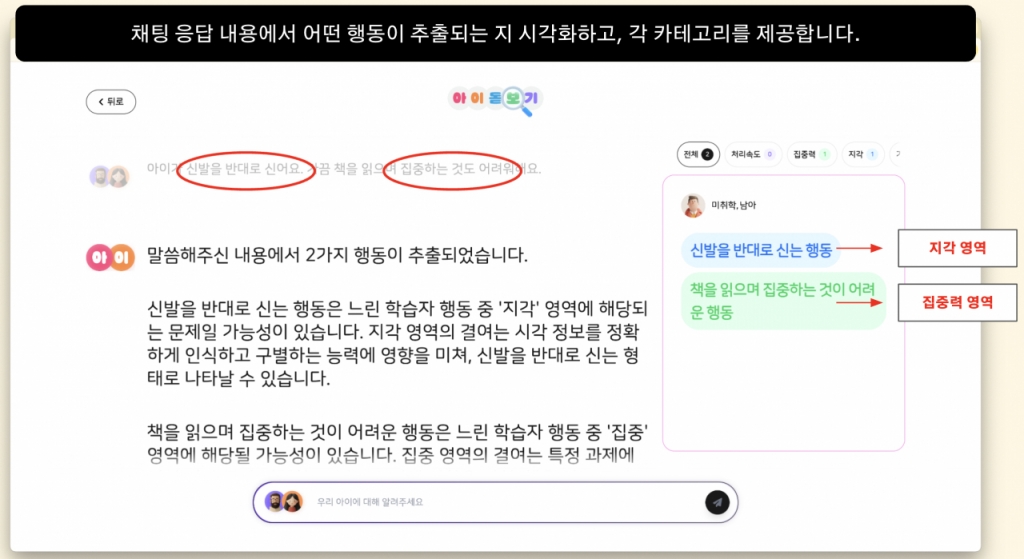Screen dimensions: 1024x559
Task: Click the child avatar labeled 미취학, 남아
Action: [x=692, y=205]
